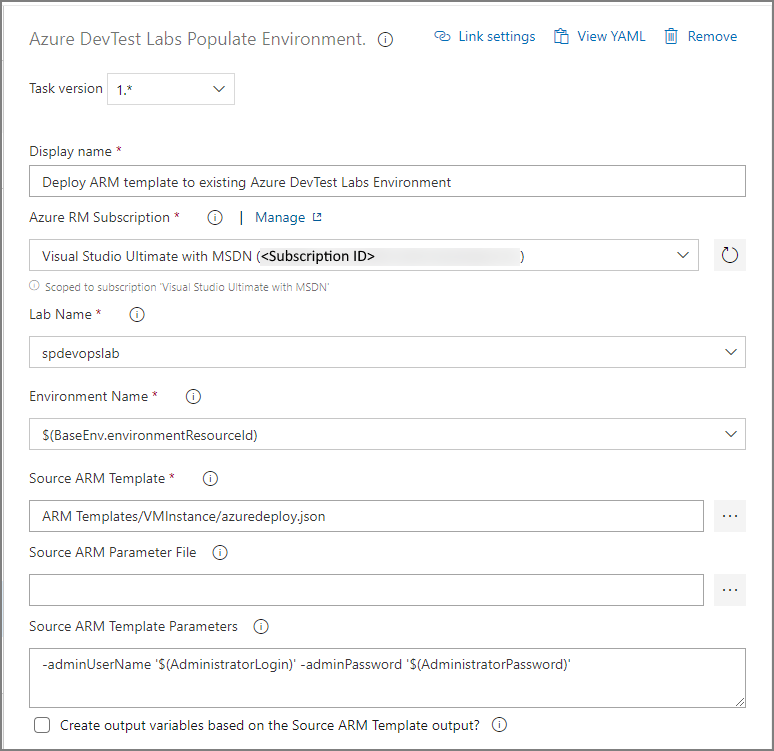
Task: Click the trash can Remove icon
Action: coord(671,37)
